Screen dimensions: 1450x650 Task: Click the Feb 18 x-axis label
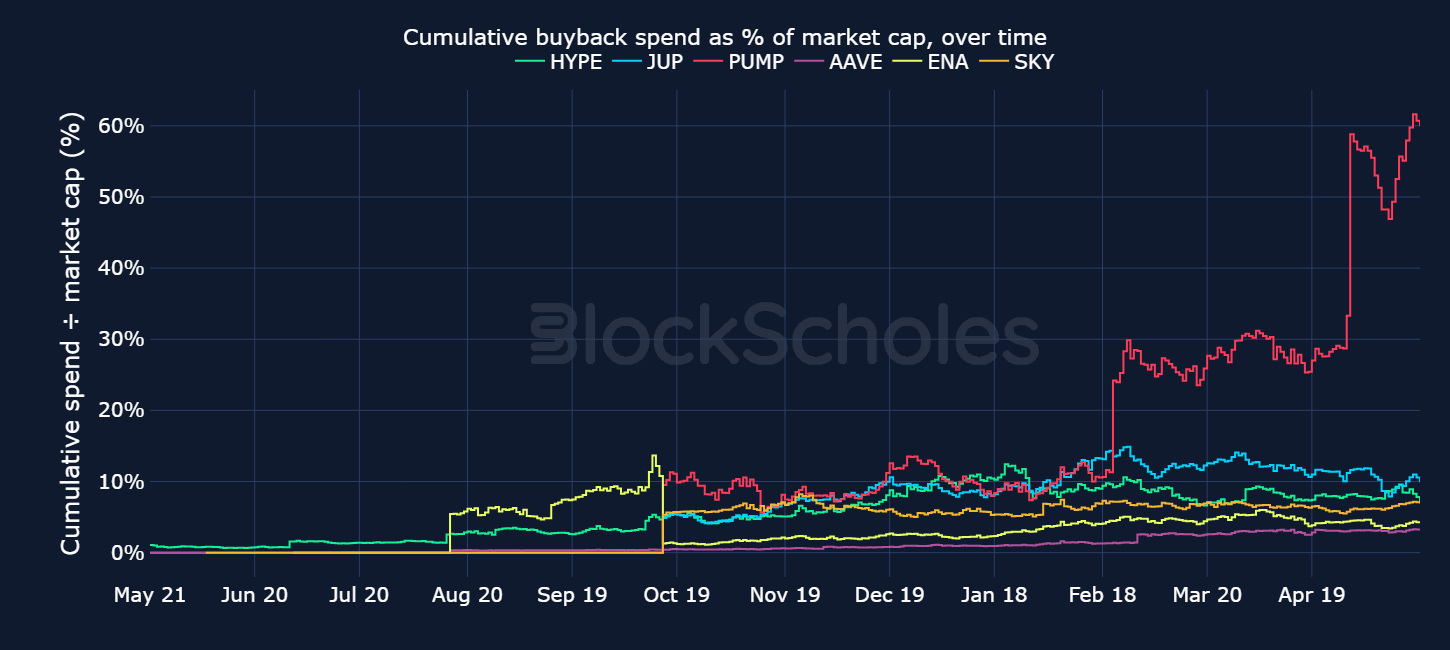pyautogui.click(x=1100, y=595)
